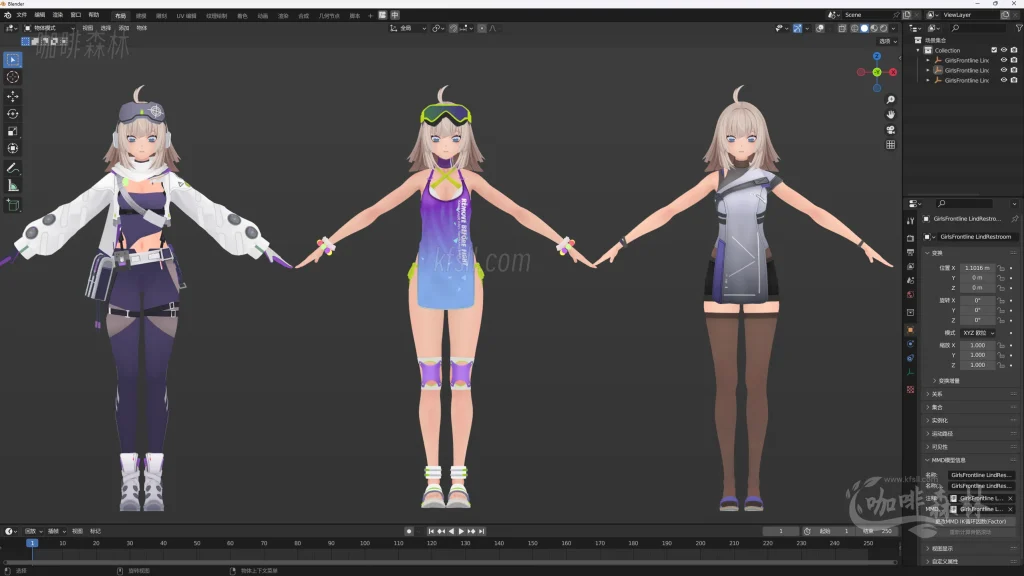The height and width of the screenshot is (576, 1024).
Task: Toggle Collection exclude checkbox in outliner
Action: pos(994,50)
